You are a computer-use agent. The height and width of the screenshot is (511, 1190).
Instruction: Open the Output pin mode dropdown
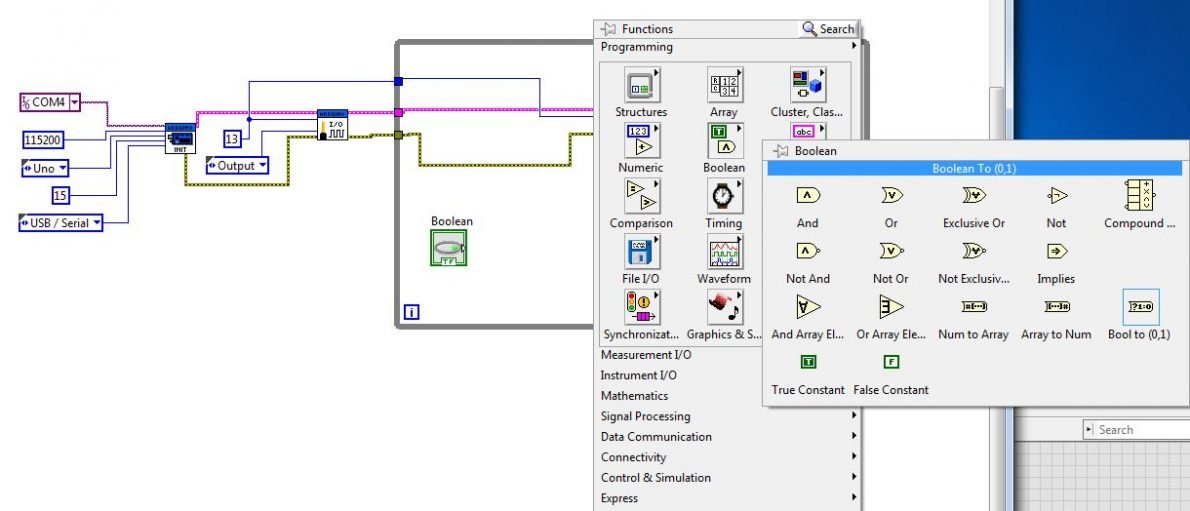(263, 165)
